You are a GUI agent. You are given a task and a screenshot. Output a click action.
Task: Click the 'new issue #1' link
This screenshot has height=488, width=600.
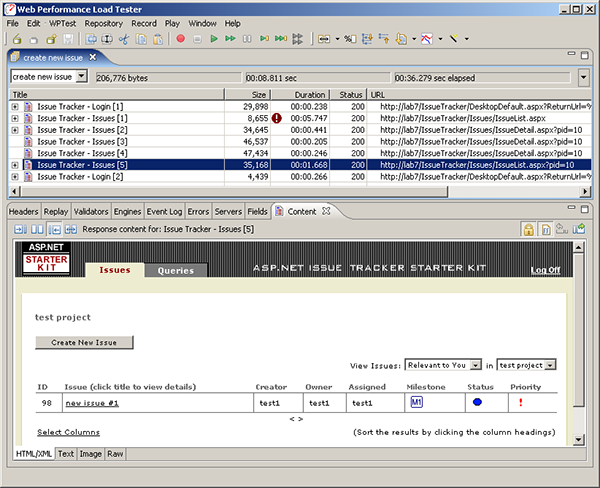point(92,403)
